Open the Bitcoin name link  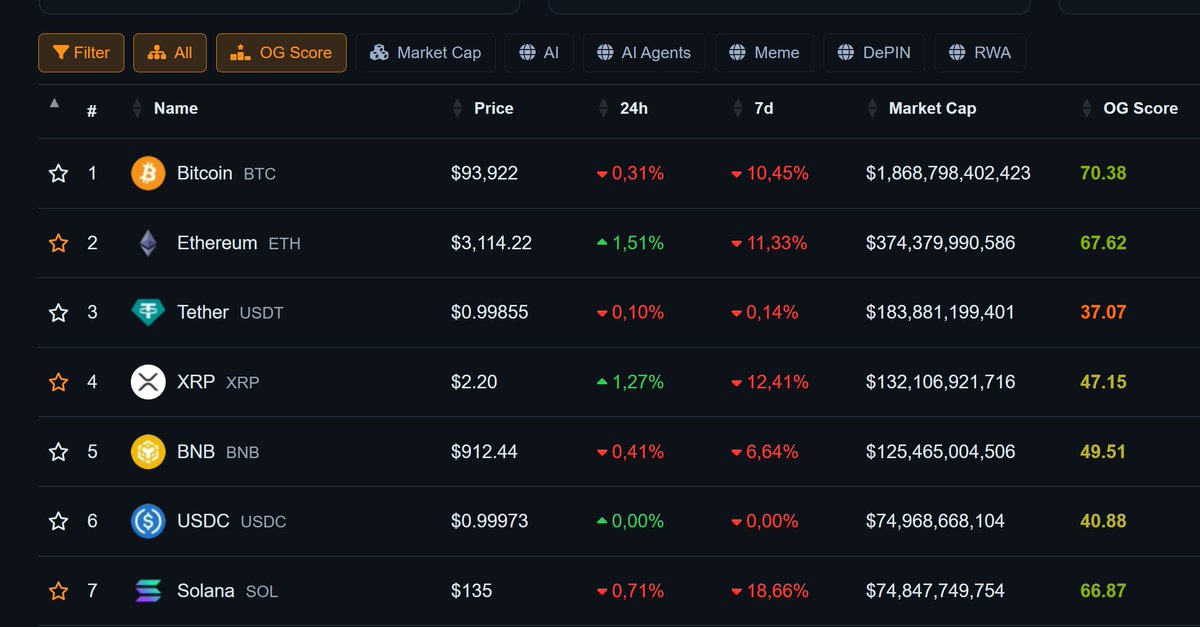[204, 173]
